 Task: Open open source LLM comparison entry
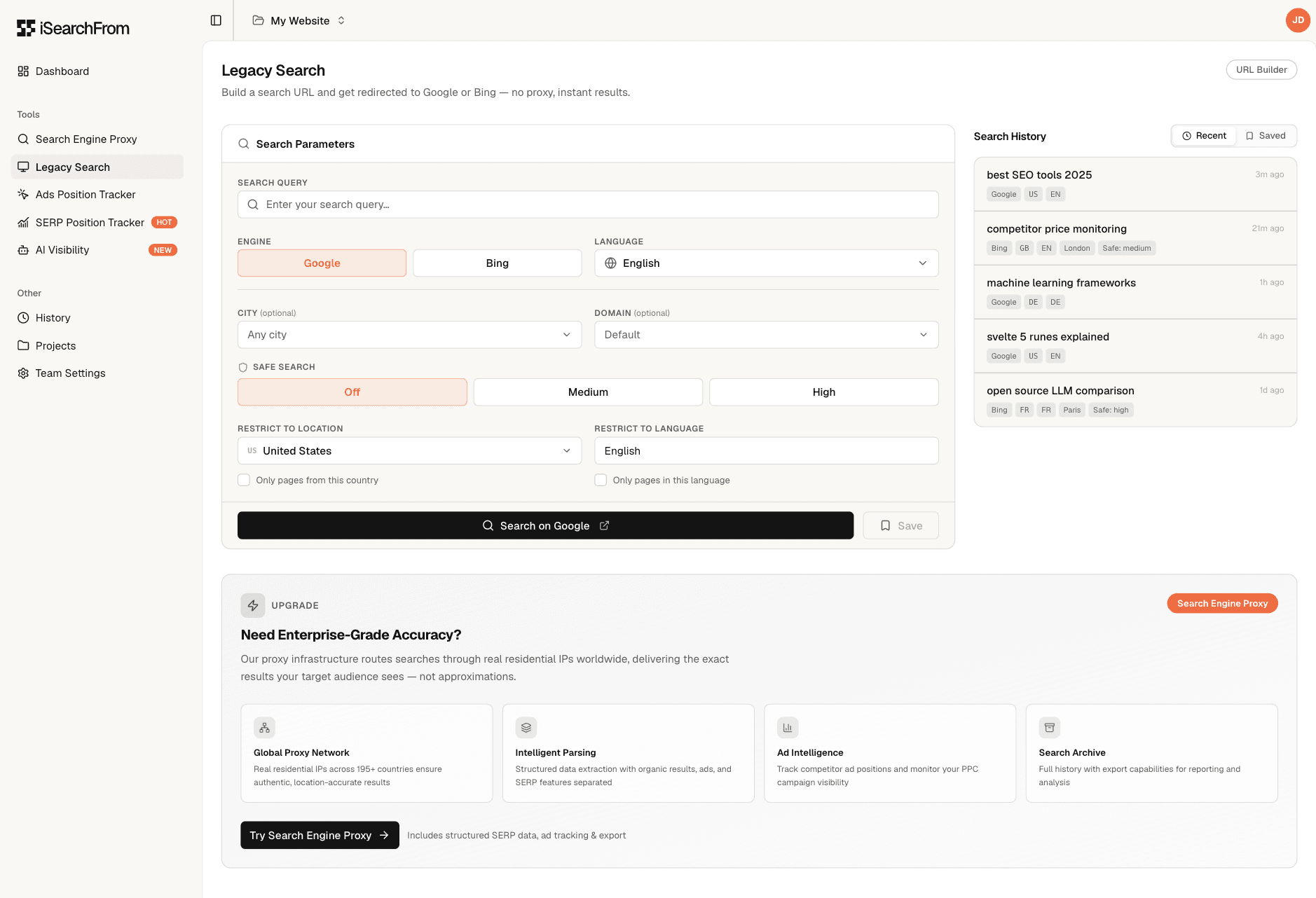[1135, 400]
